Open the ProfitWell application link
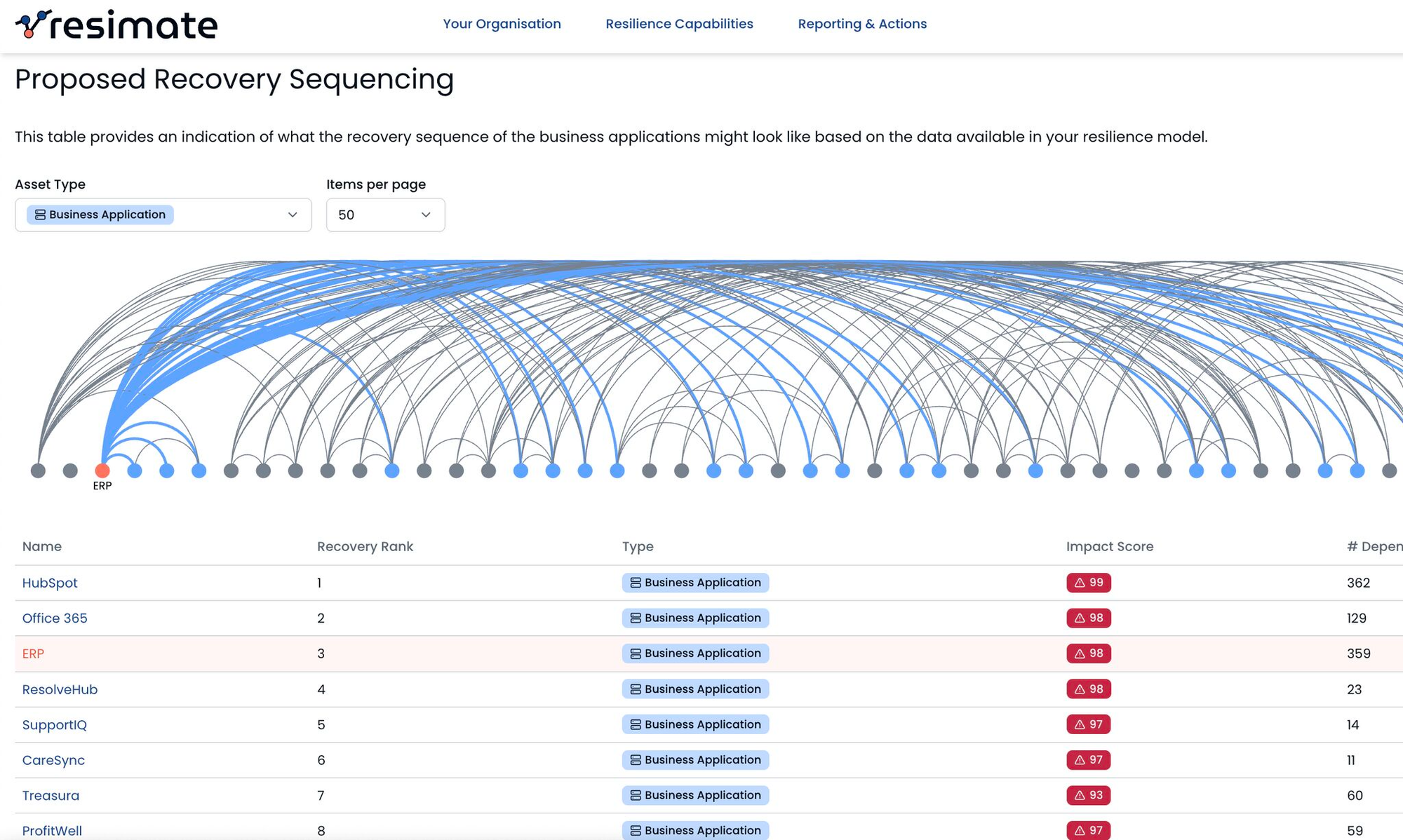1403x840 pixels. (x=52, y=831)
